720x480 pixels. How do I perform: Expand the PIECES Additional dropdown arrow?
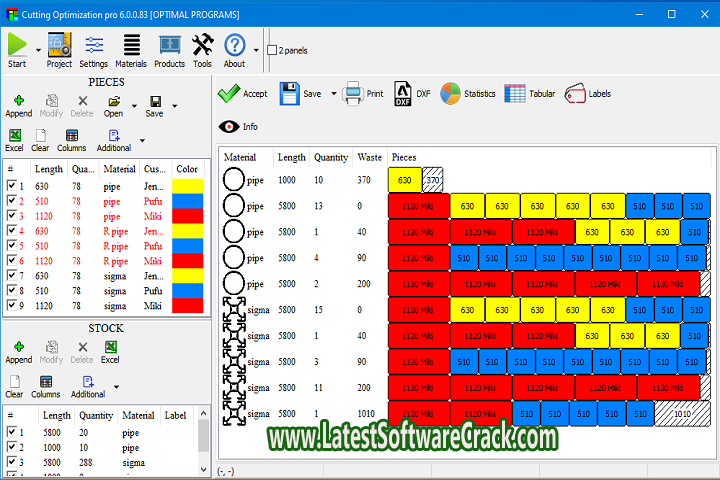[x=142, y=141]
